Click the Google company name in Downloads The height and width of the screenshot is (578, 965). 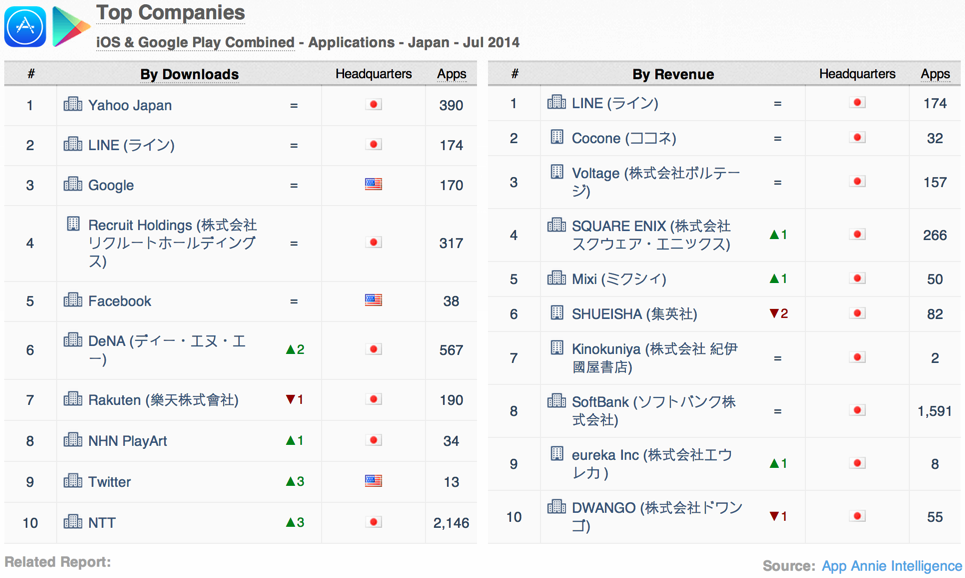tap(111, 185)
